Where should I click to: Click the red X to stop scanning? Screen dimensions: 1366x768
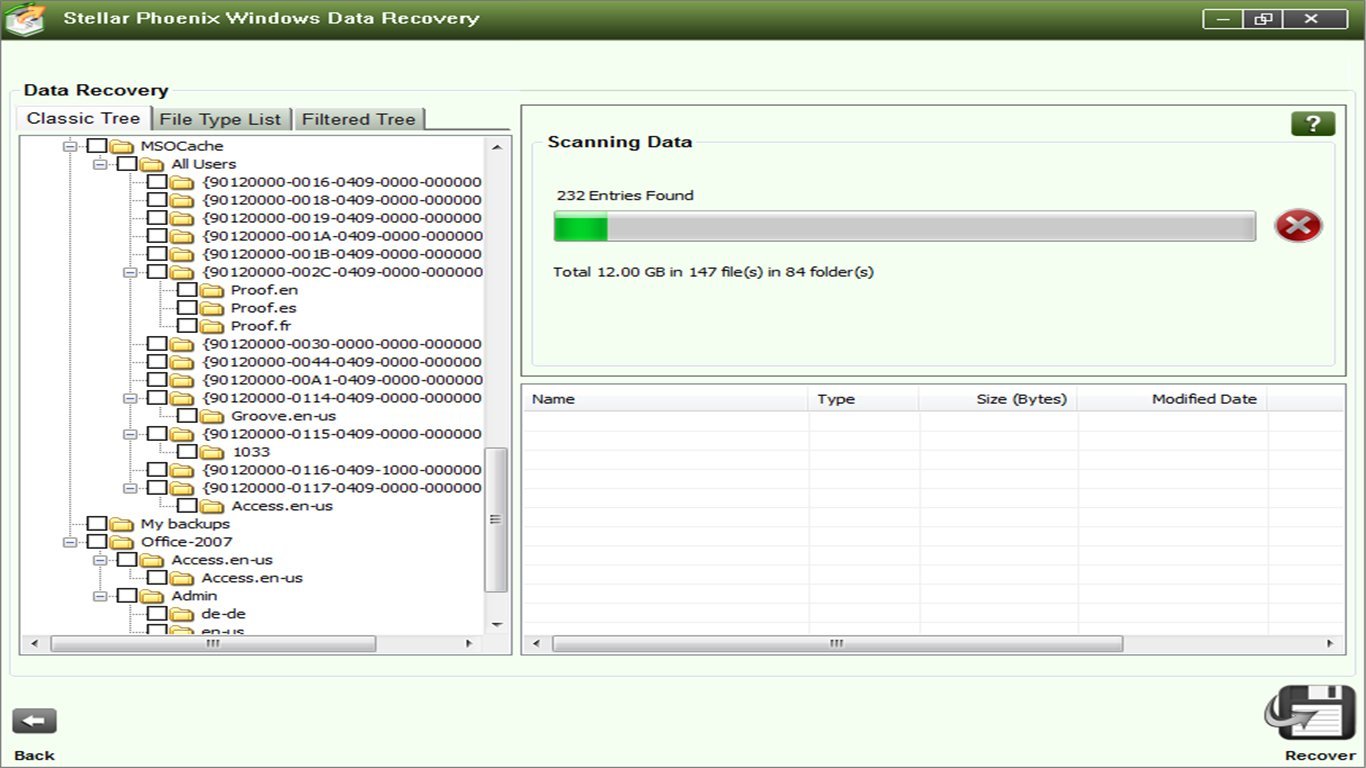[1297, 226]
